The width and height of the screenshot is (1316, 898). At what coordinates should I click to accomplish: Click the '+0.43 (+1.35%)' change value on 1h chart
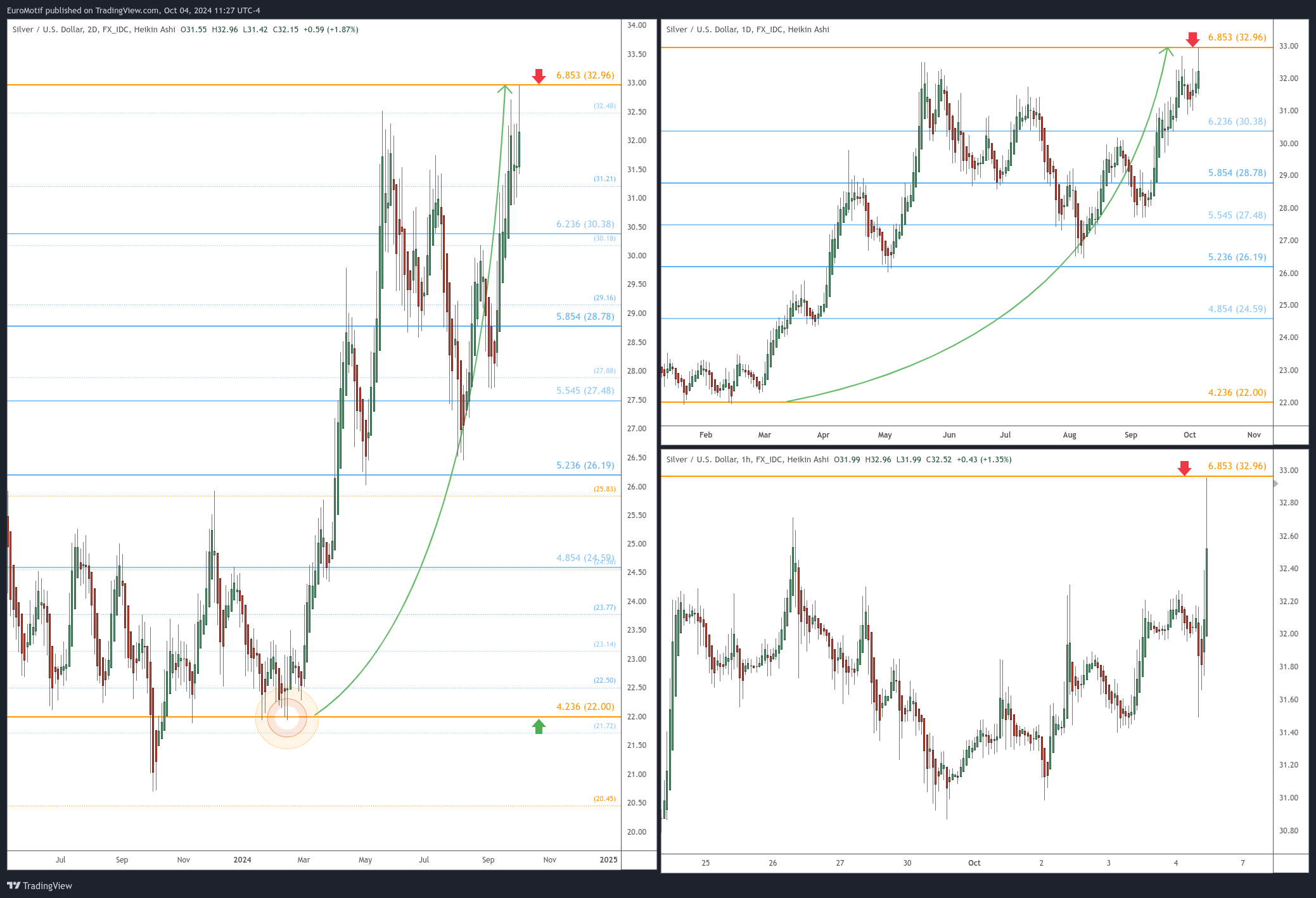(984, 460)
